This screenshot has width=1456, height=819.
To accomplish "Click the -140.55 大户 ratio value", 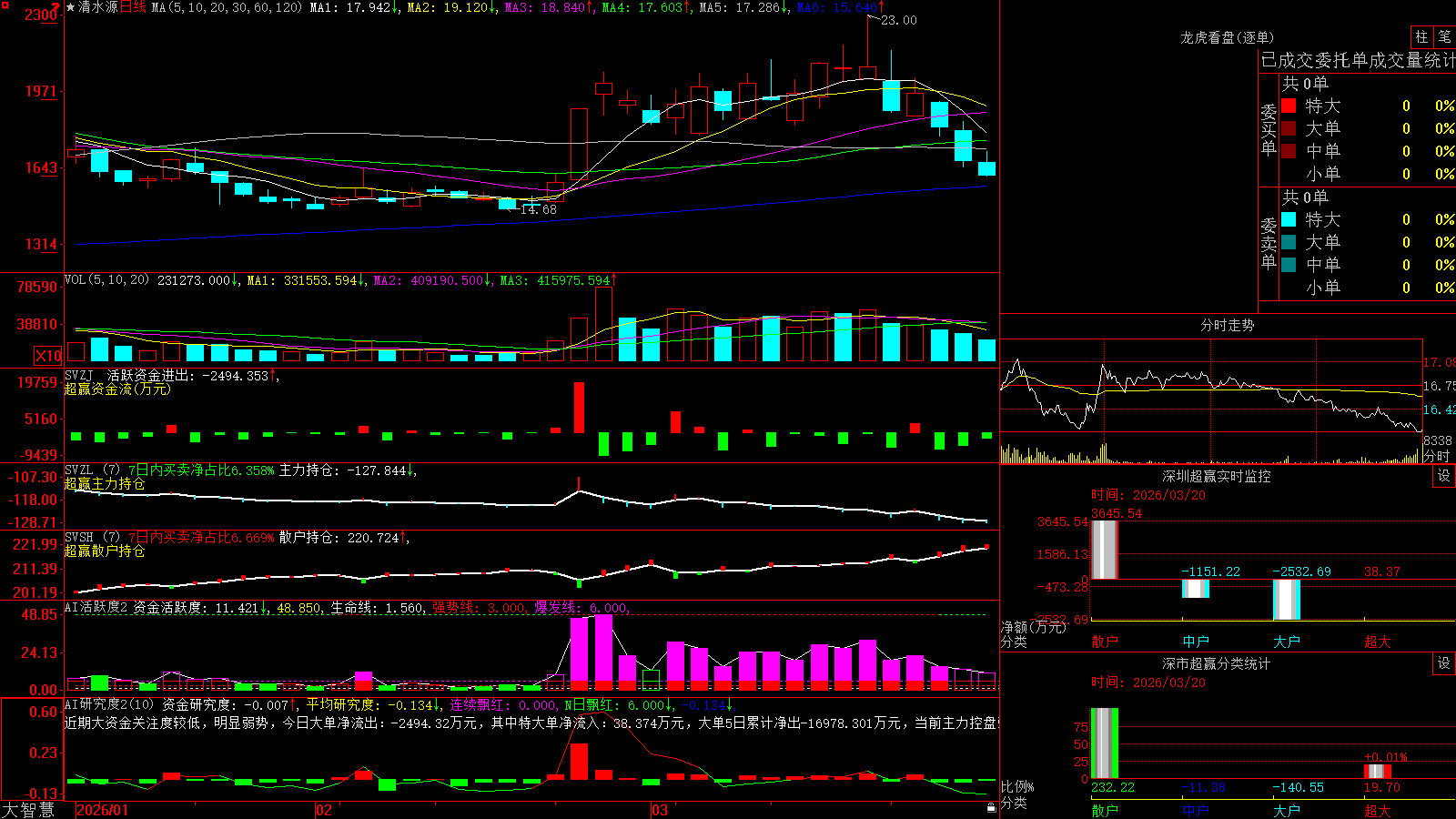I will [x=1299, y=787].
